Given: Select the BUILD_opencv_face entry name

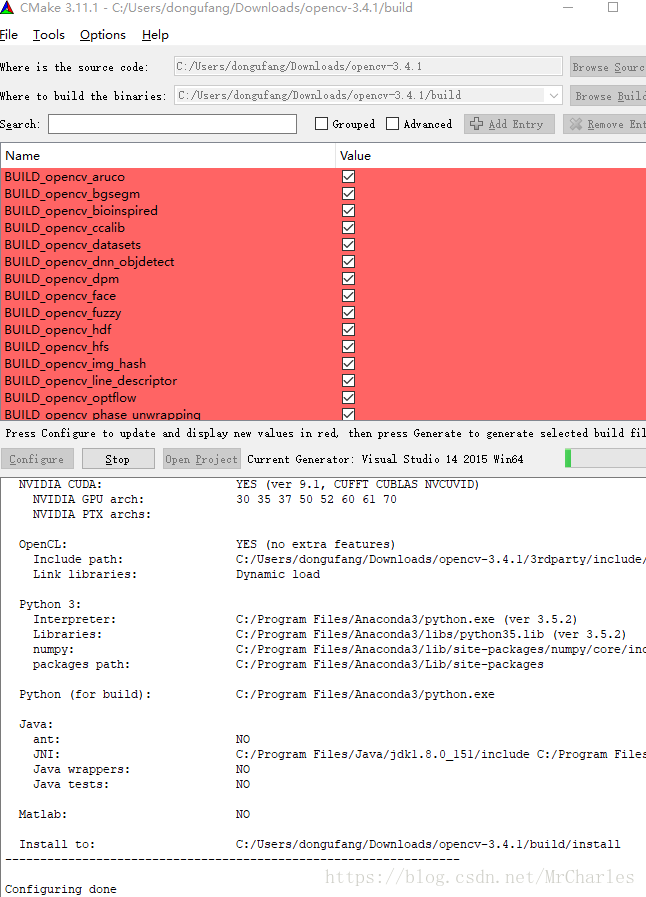Looking at the screenshot, I should click(60, 296).
